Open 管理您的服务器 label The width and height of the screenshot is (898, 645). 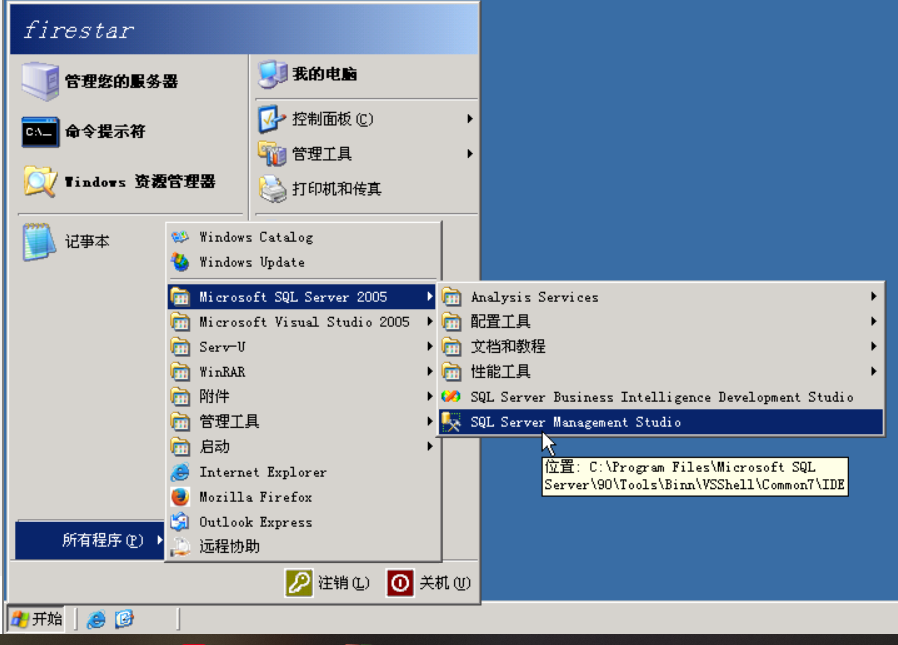click(121, 81)
